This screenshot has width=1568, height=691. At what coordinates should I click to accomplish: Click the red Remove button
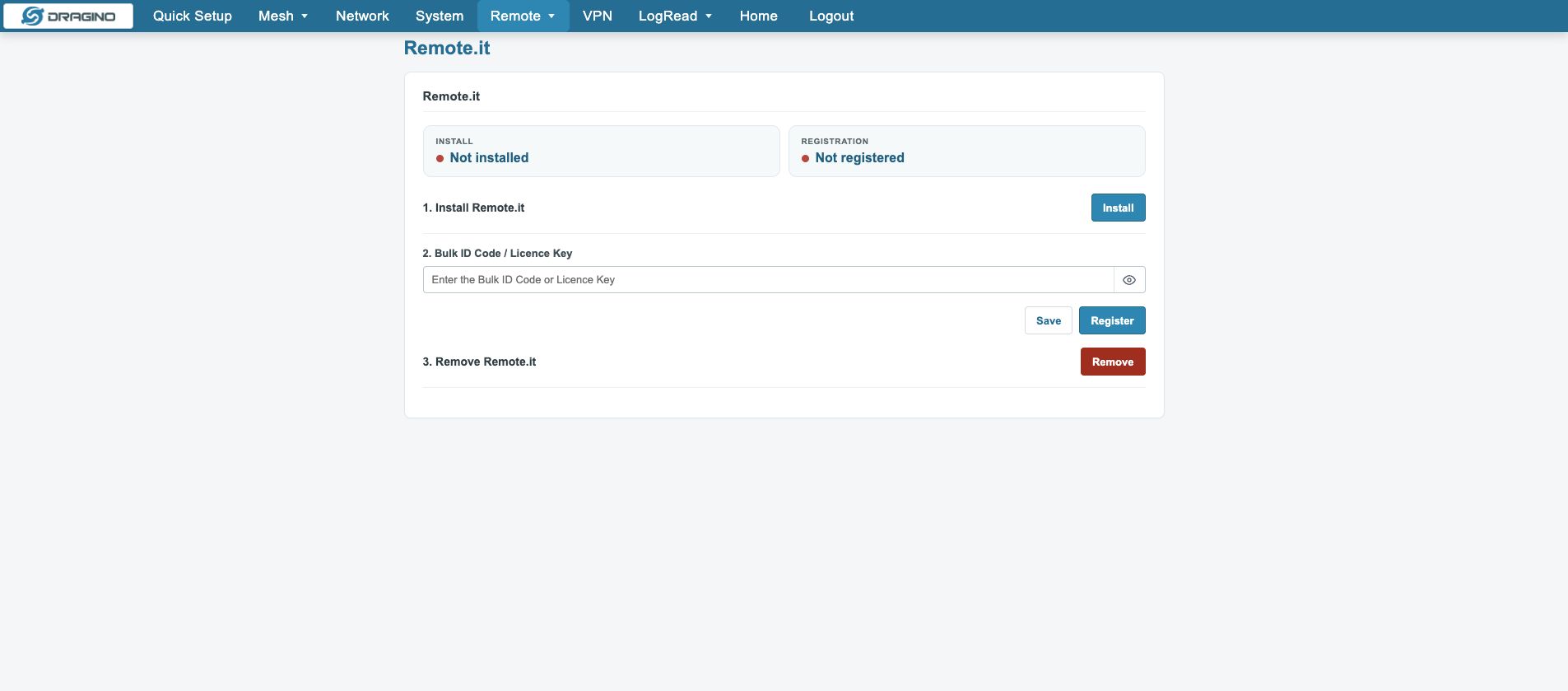coord(1113,362)
